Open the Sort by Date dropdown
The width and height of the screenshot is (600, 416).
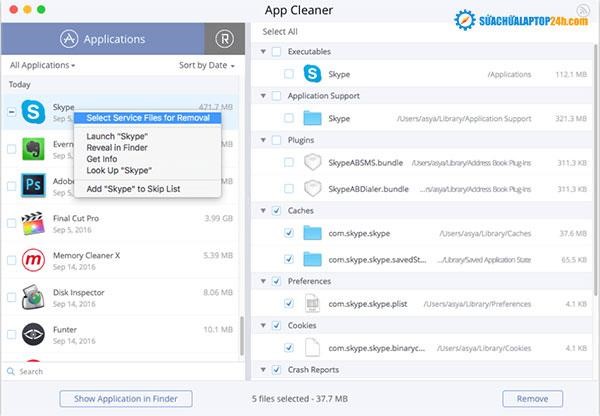coord(207,65)
